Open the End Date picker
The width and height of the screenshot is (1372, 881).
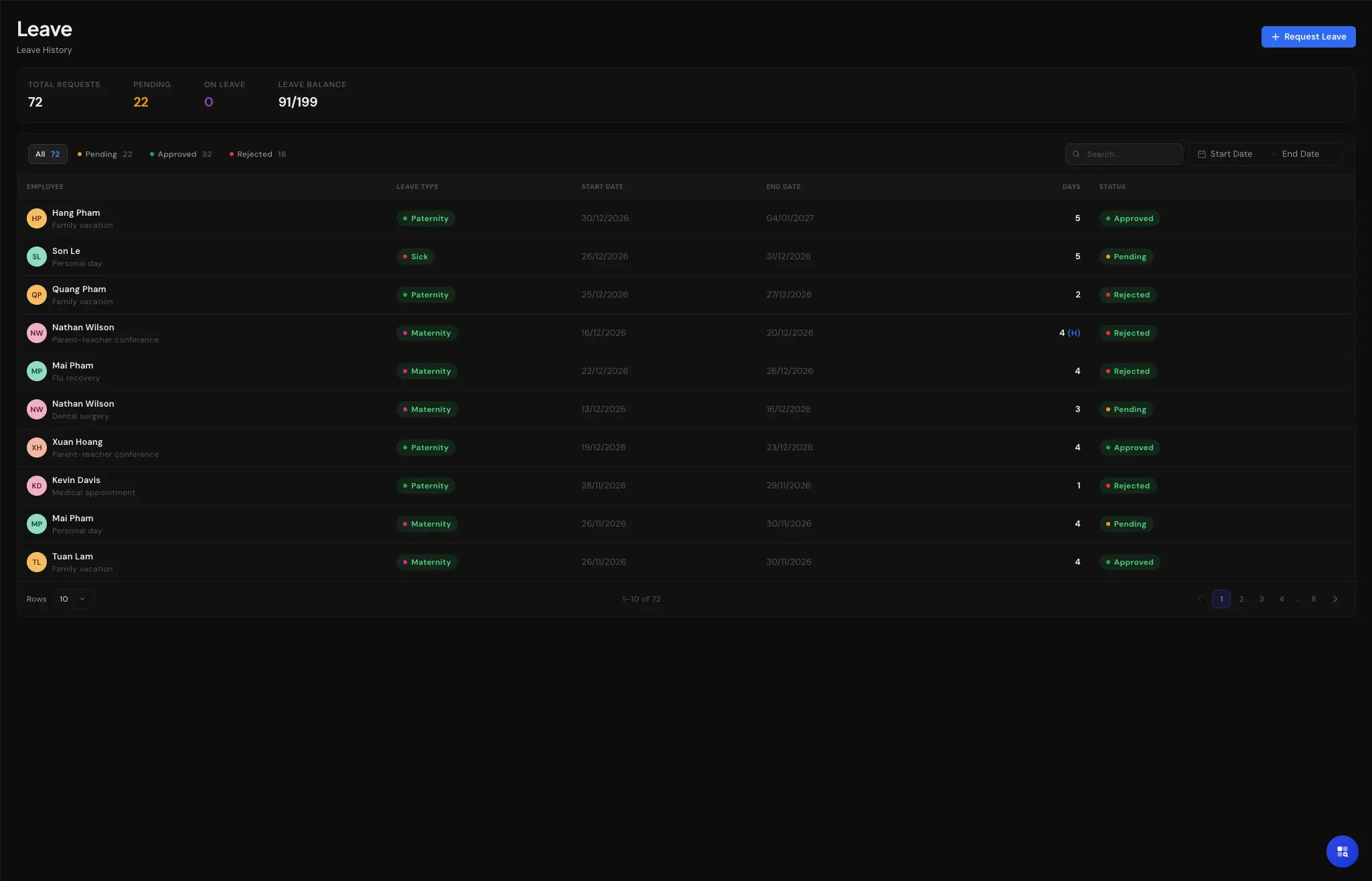click(1300, 154)
